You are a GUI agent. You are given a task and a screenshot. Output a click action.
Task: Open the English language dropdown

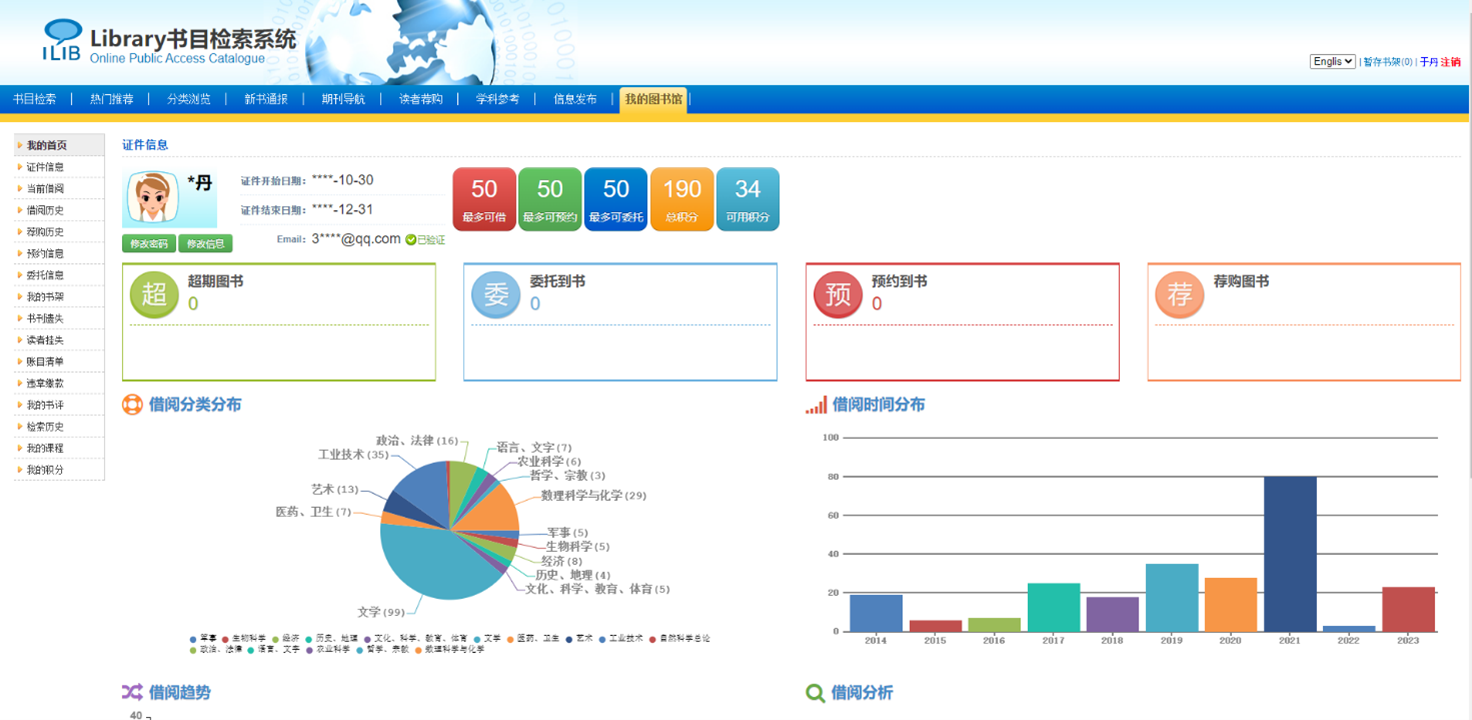(1332, 62)
